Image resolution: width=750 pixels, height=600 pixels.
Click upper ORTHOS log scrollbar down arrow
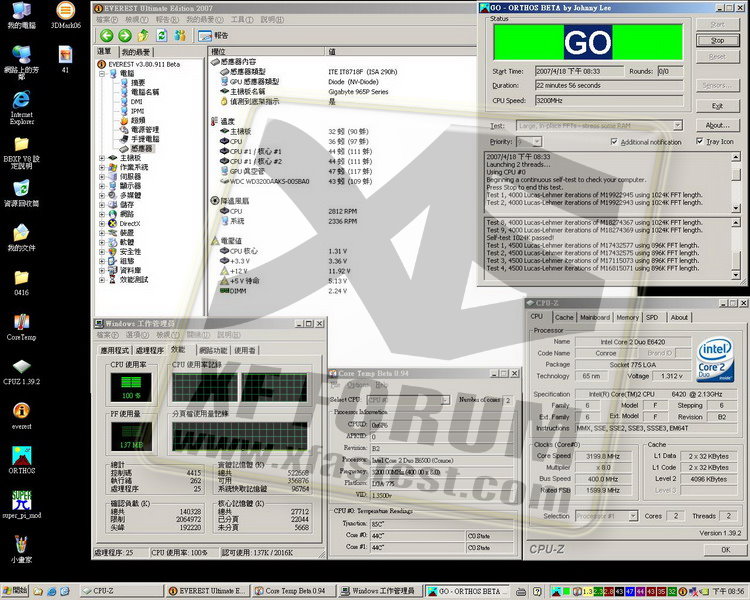pos(736,208)
